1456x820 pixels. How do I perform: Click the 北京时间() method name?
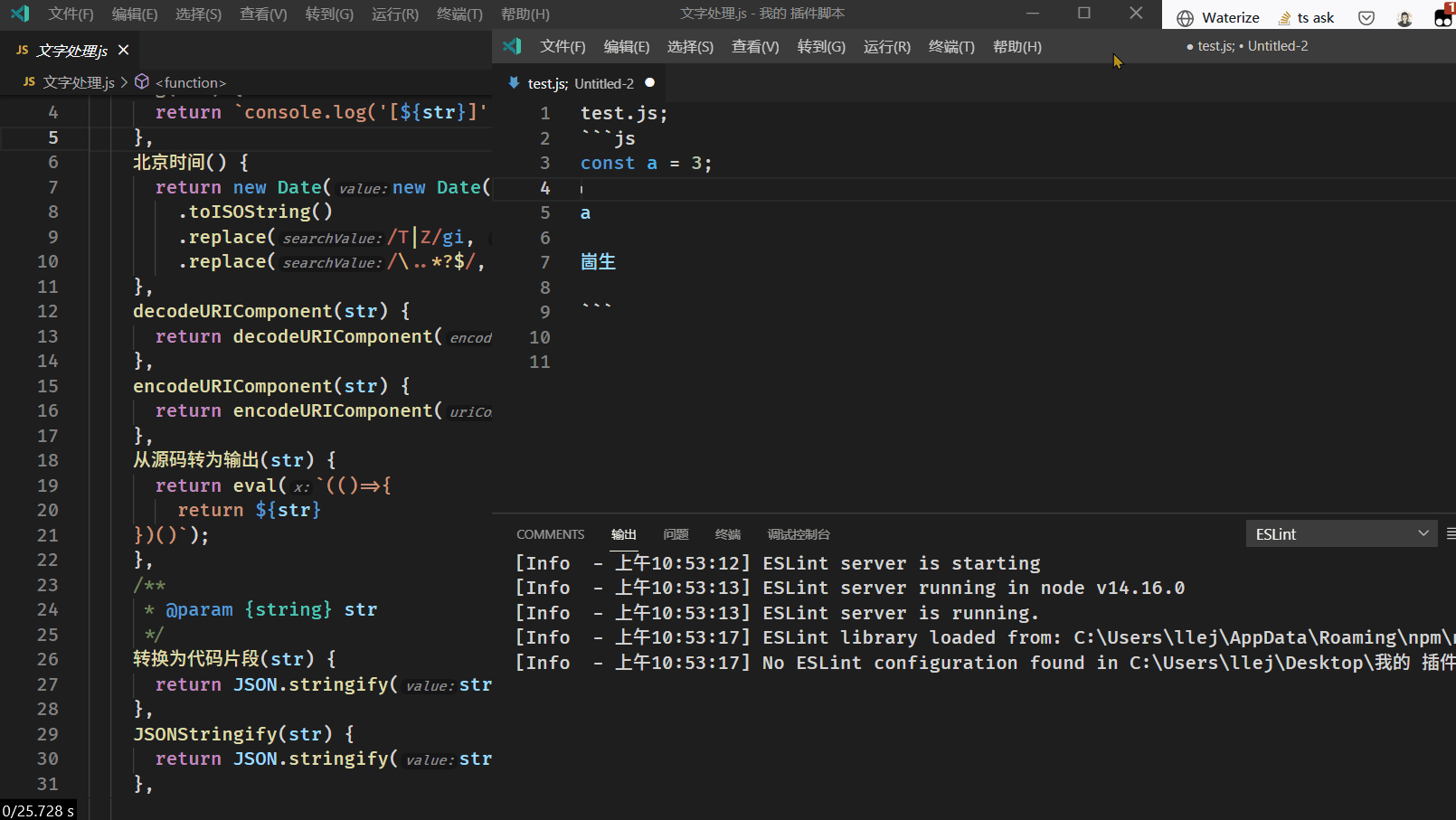180,162
